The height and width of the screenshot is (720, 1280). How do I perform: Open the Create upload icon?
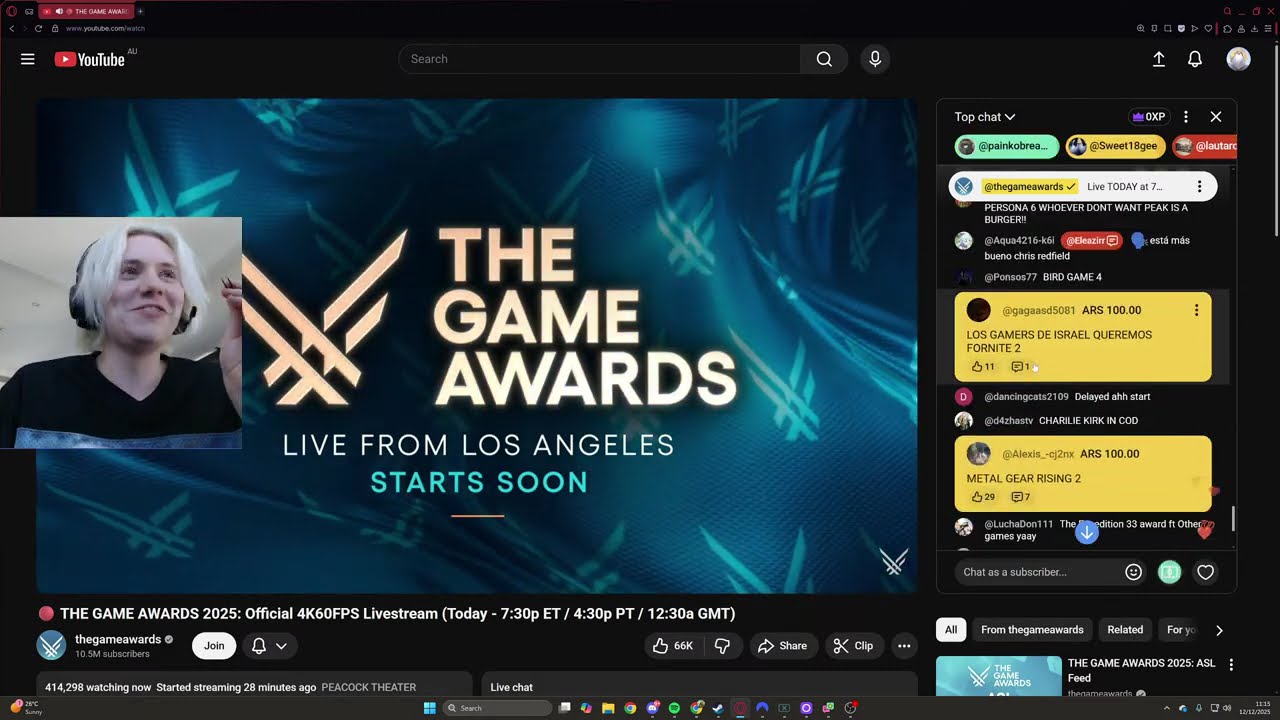(1159, 59)
